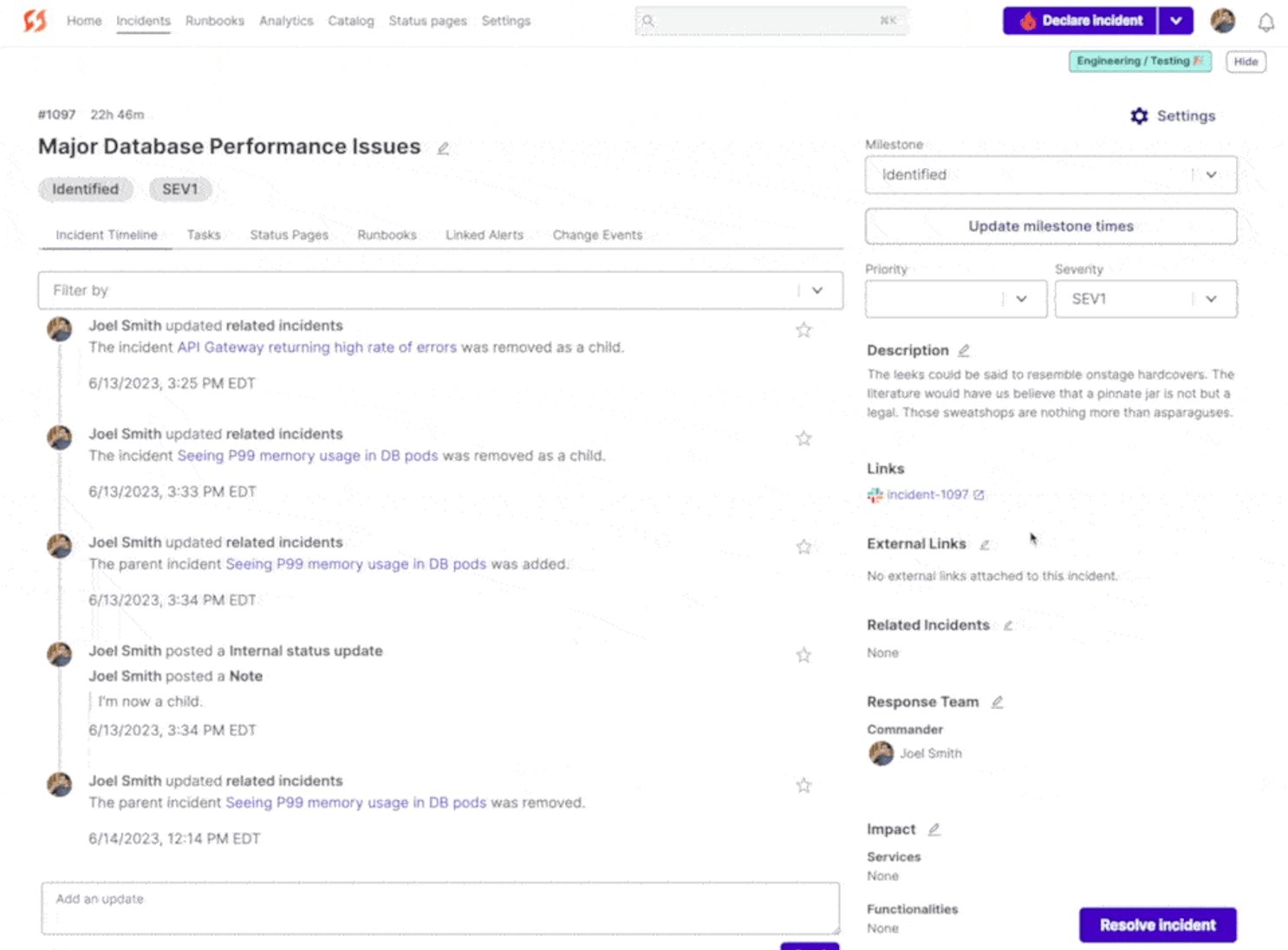Open the notifications bell
Viewport: 1288px width, 950px height.
click(1265, 22)
